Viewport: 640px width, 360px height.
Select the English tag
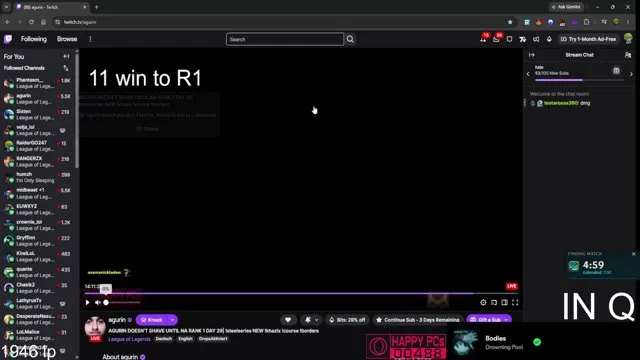[x=185, y=339]
